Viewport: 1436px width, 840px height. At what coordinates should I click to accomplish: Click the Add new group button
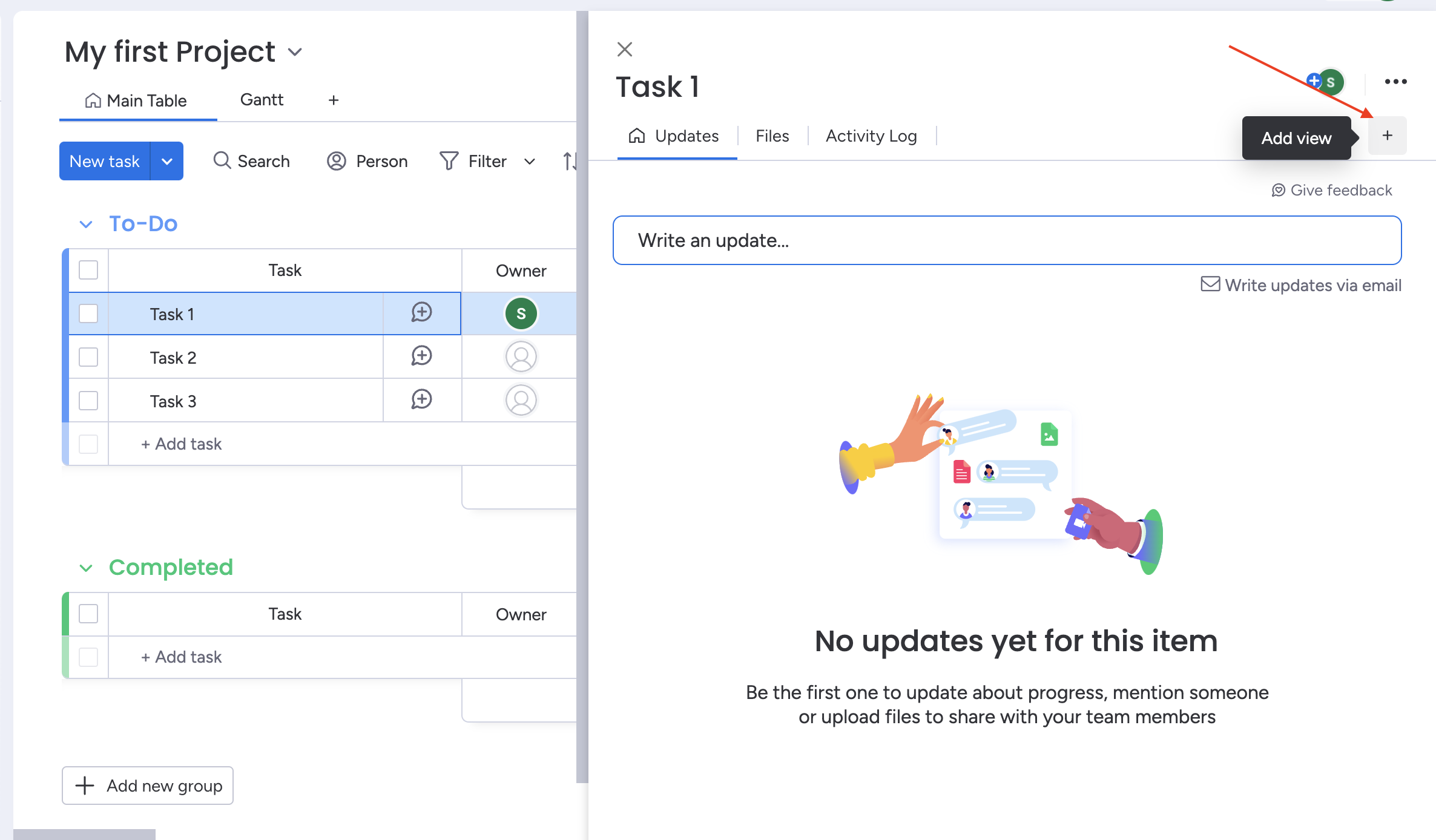(147, 785)
